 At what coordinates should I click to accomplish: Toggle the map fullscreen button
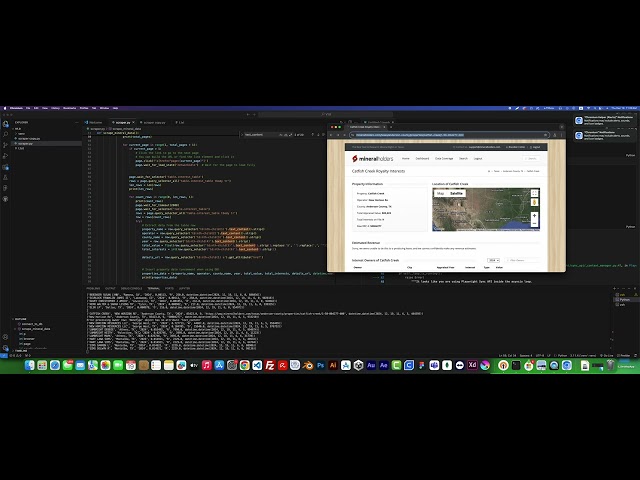point(534,193)
